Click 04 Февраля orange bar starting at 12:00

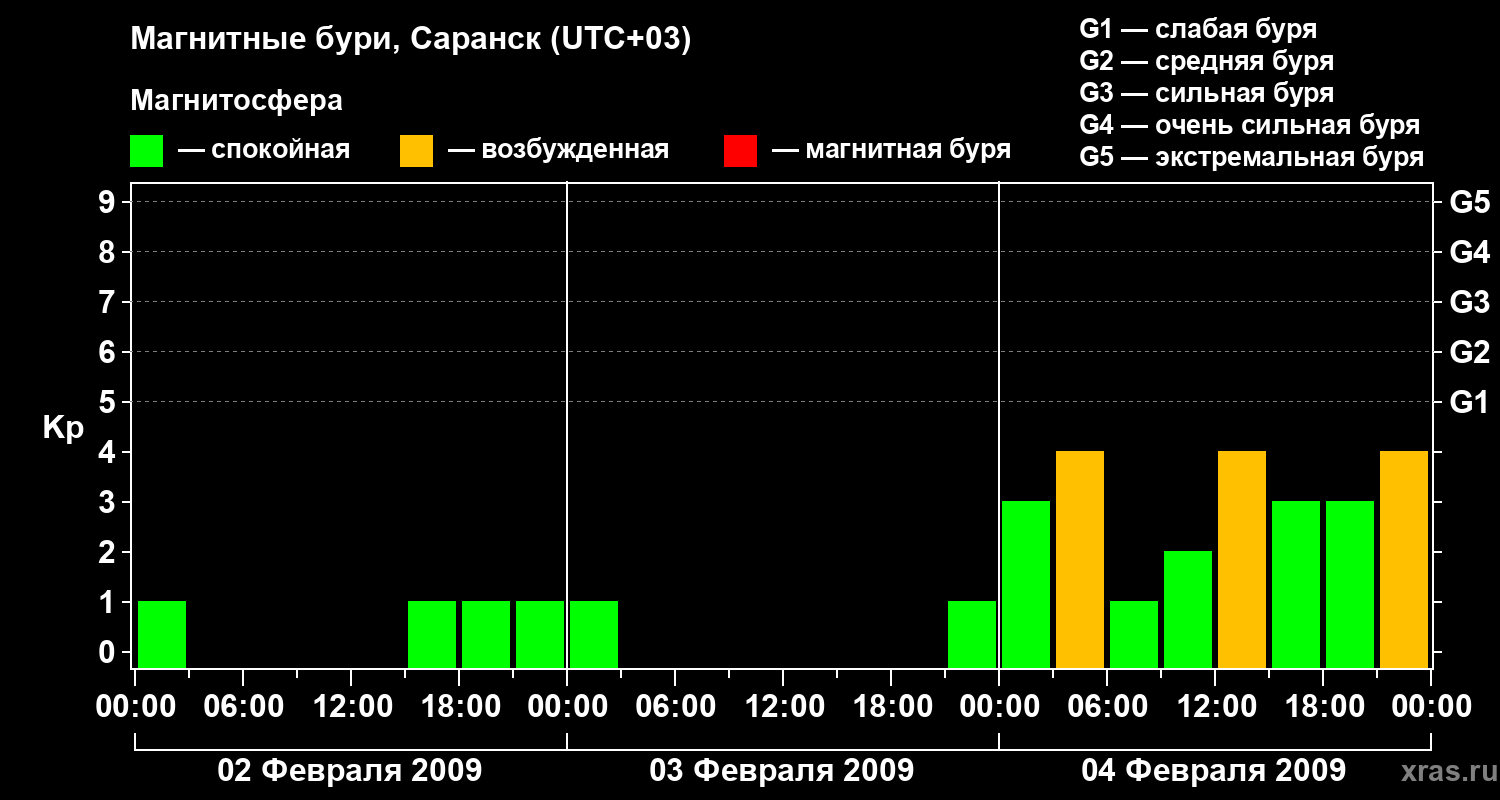tap(1242, 559)
